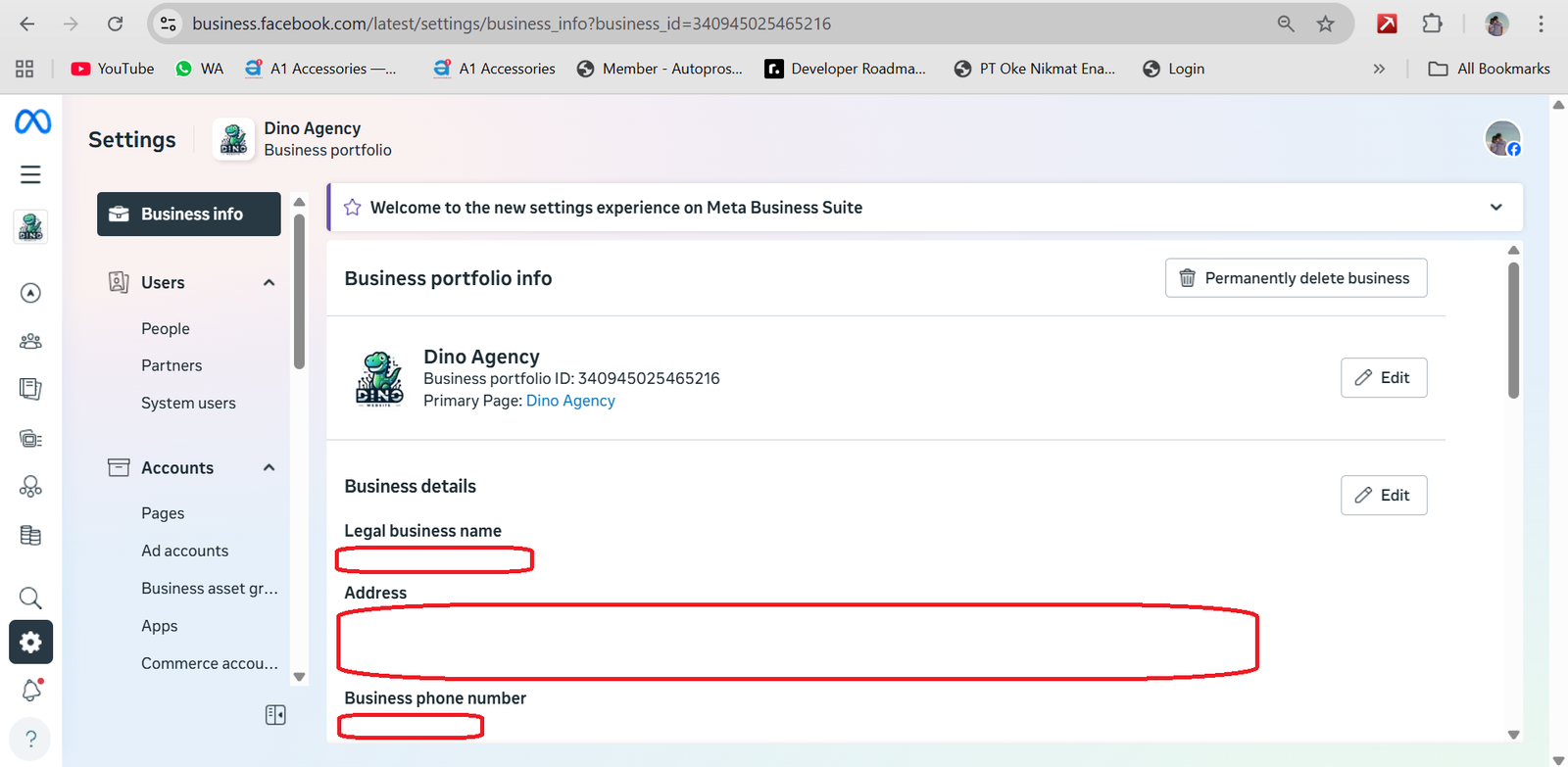The image size is (1568, 767).
Task: Click the address bar URL
Action: (512, 24)
